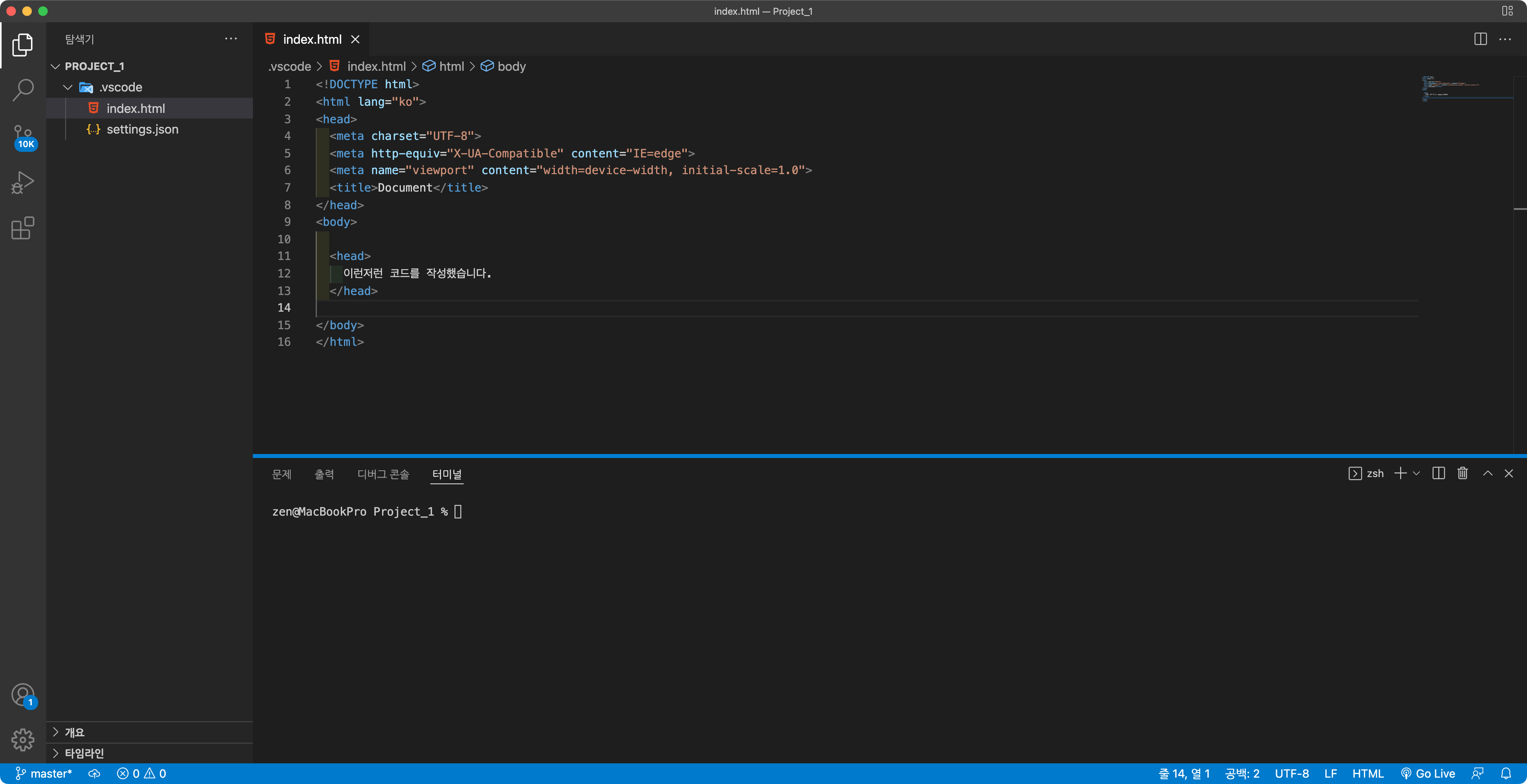Viewport: 1527px width, 784px height.
Task: Close the terminal panel
Action: (x=1509, y=473)
